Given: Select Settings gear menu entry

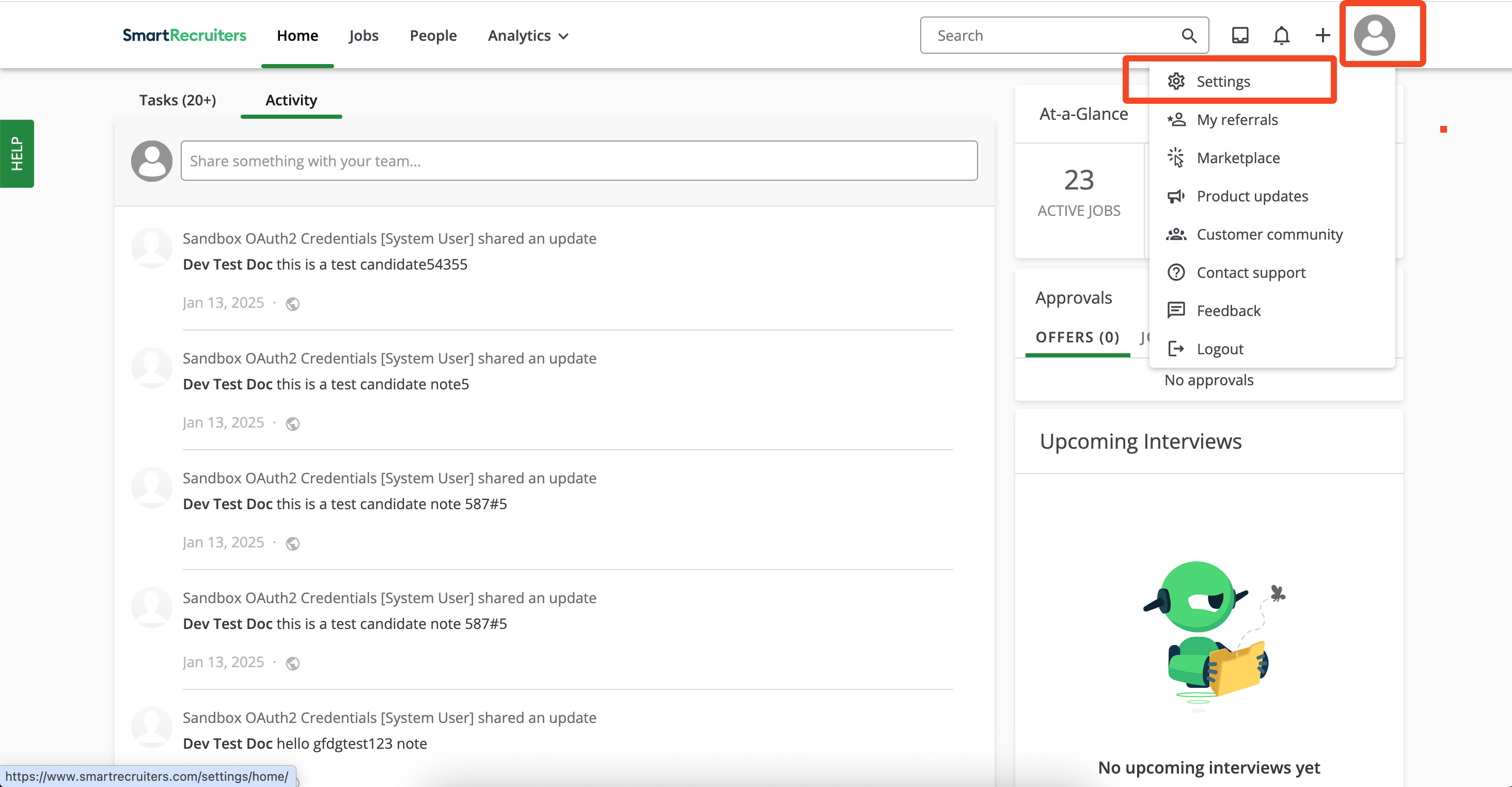Looking at the screenshot, I should click(1223, 82).
